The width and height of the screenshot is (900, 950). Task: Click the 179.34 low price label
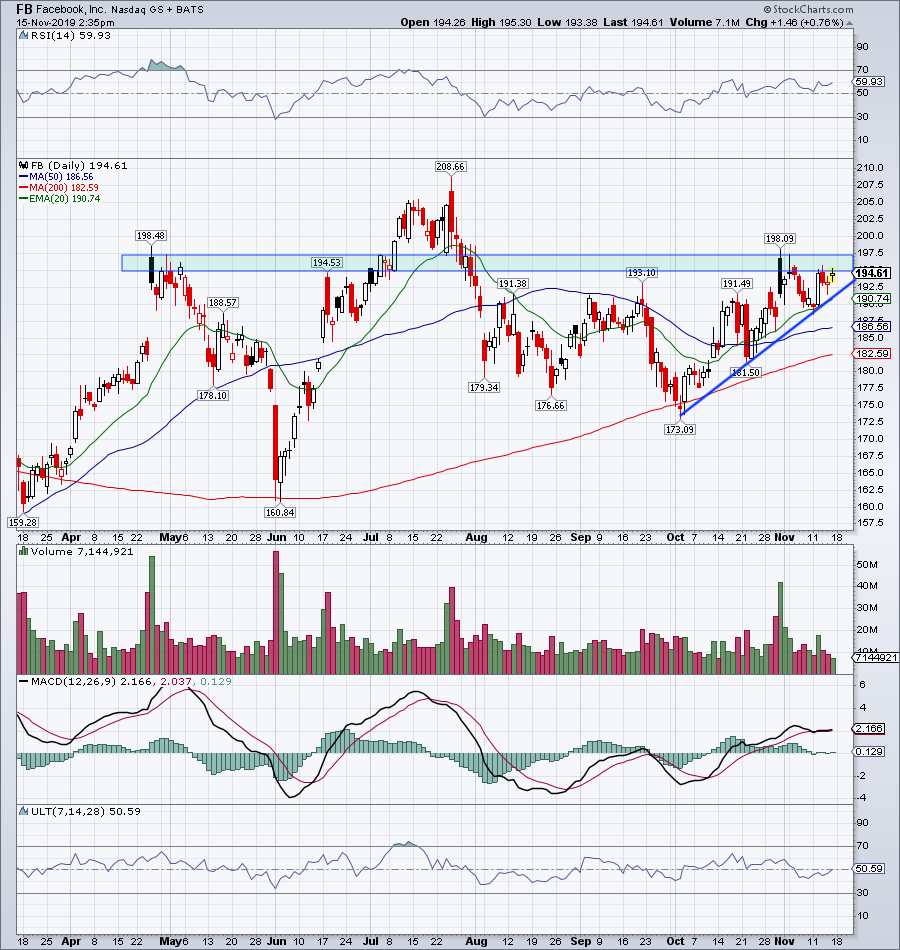tap(484, 388)
